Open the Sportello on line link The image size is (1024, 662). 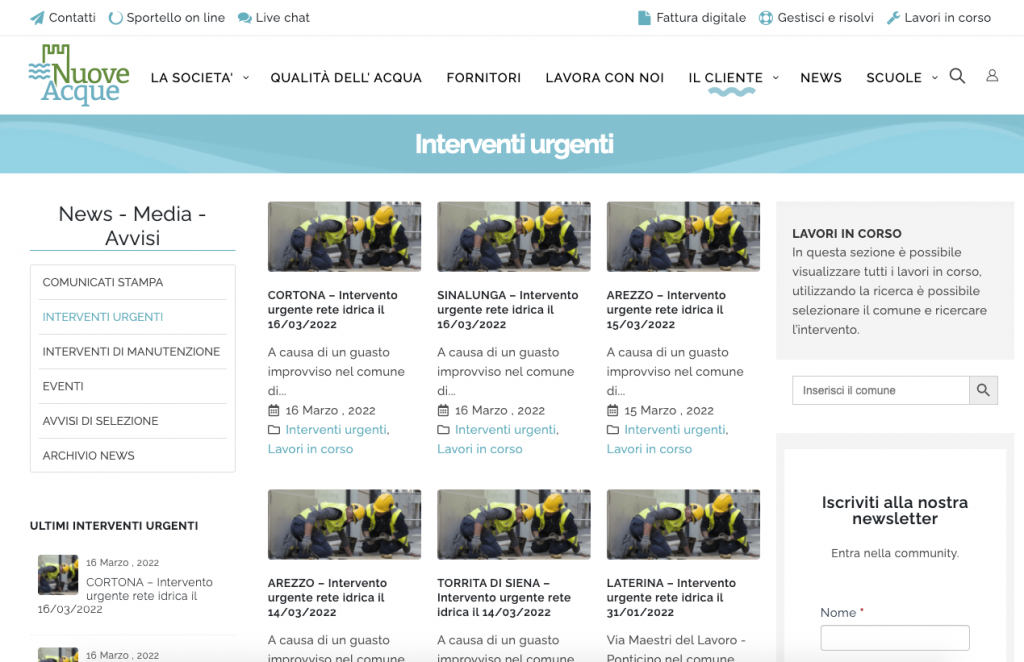click(x=176, y=18)
